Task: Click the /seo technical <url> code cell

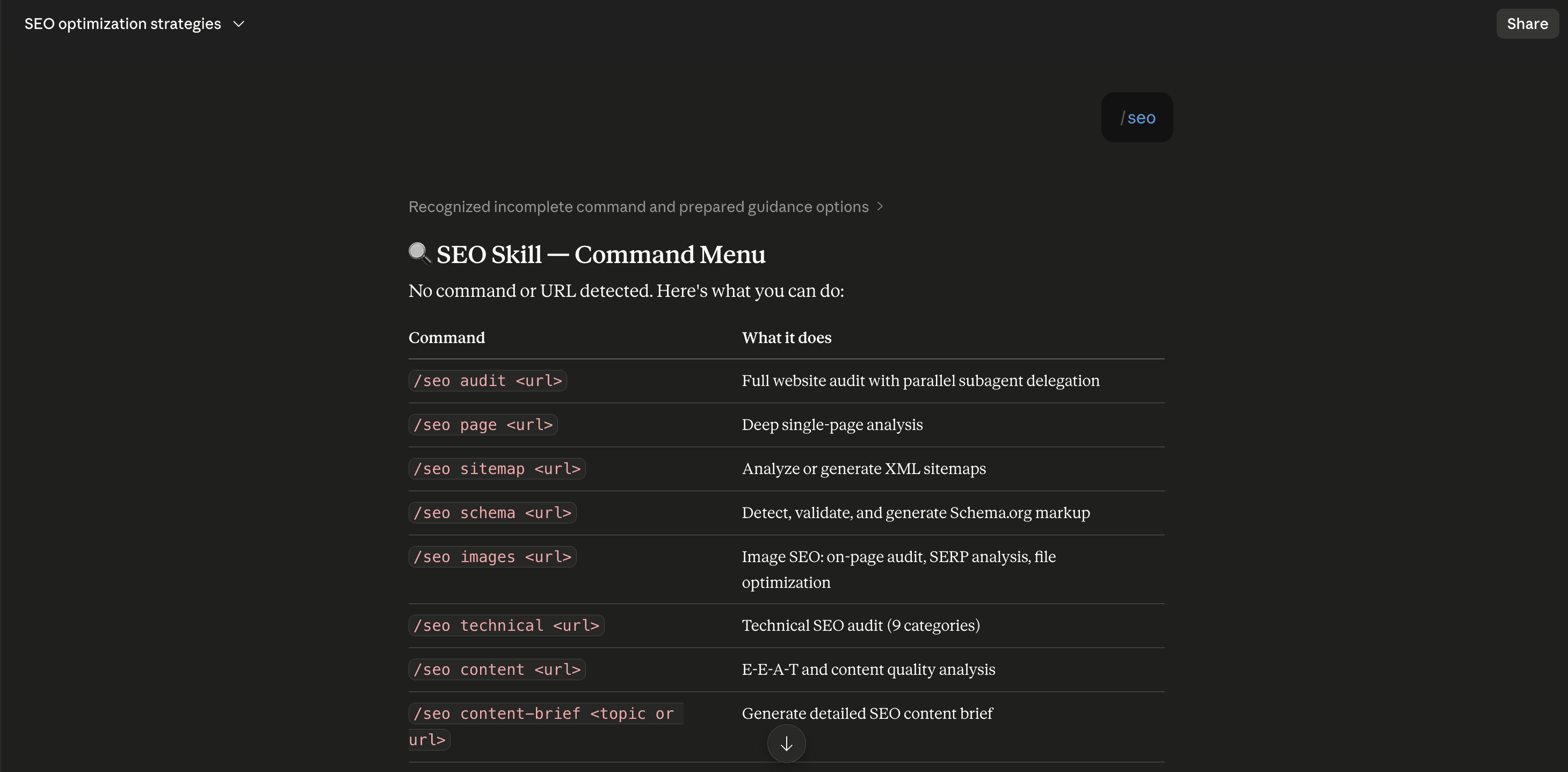Action: [506, 625]
